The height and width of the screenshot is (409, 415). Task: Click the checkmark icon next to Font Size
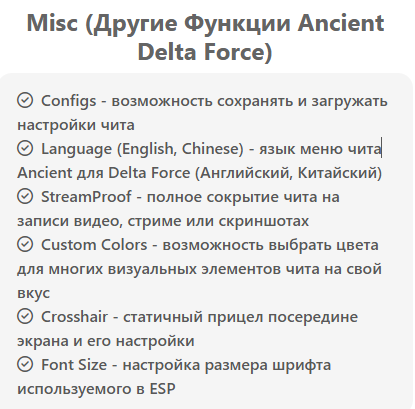pyautogui.click(x=25, y=364)
